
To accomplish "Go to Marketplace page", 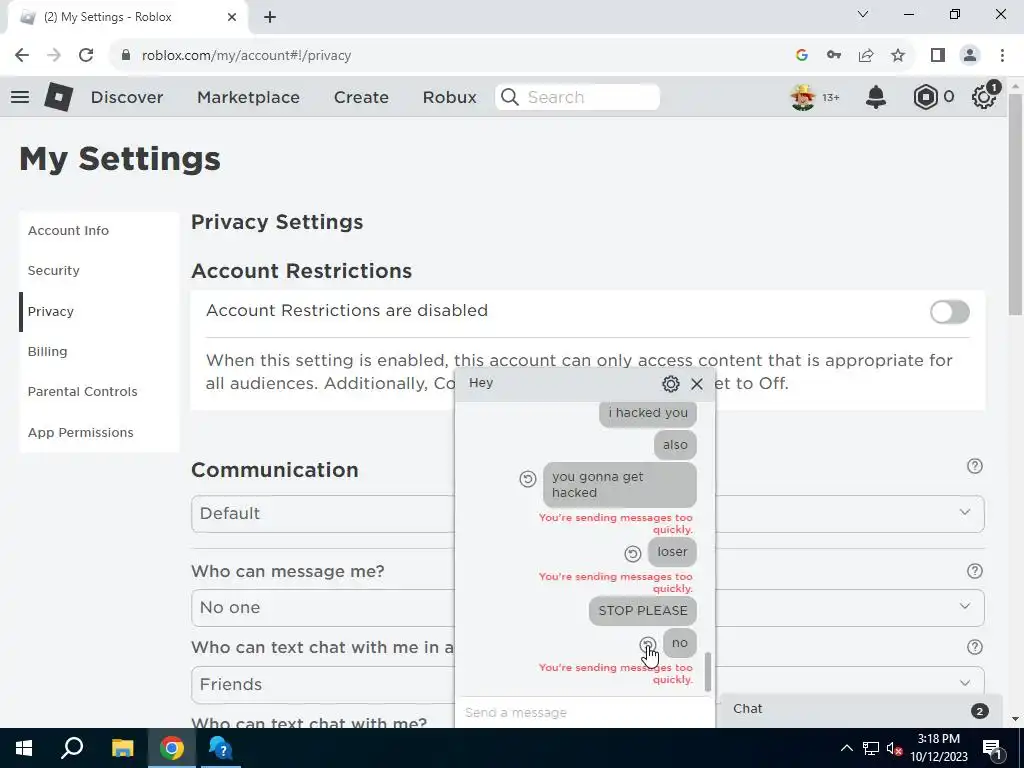I will tap(248, 97).
